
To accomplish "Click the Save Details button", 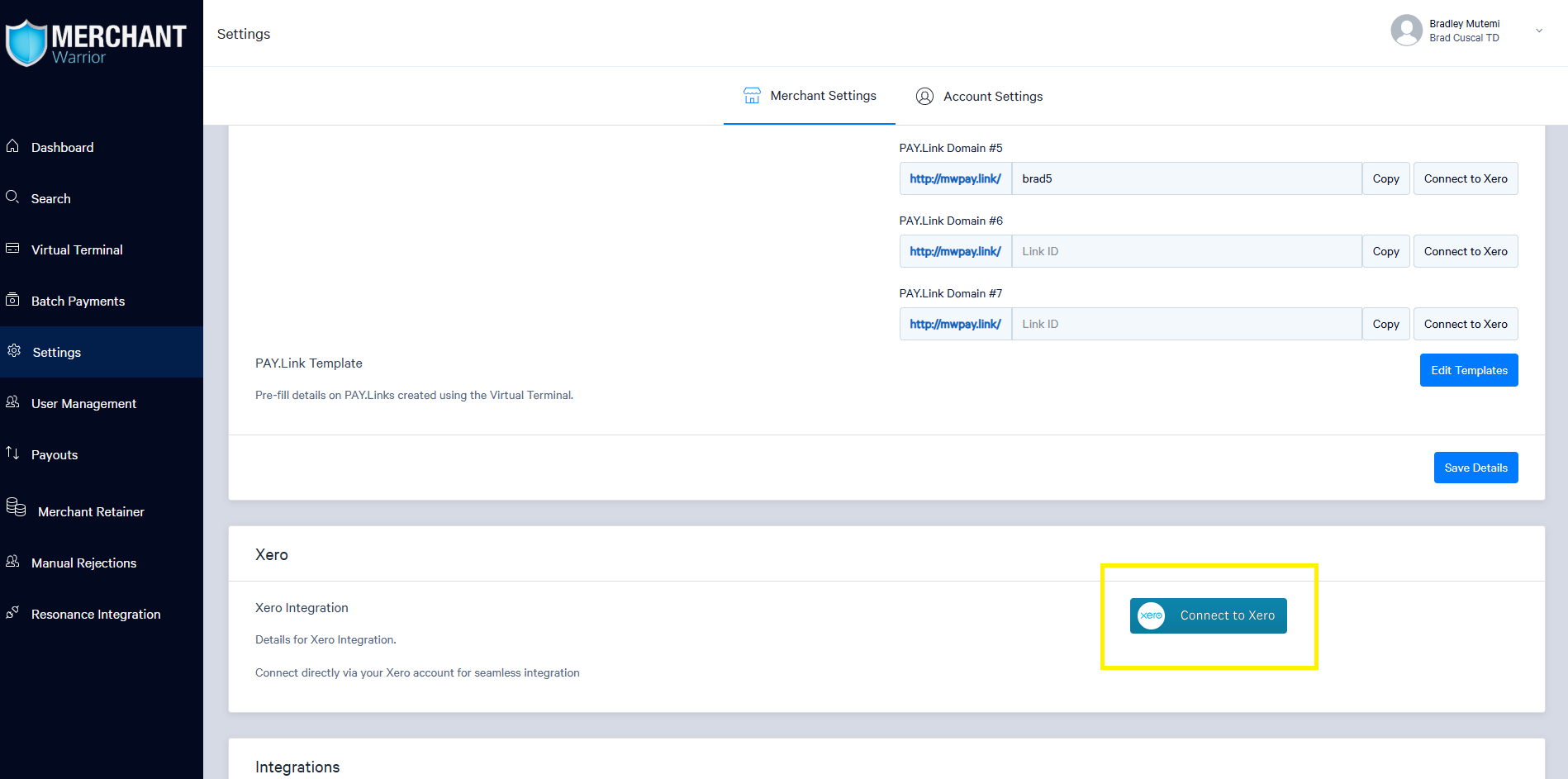I will pyautogui.click(x=1475, y=468).
